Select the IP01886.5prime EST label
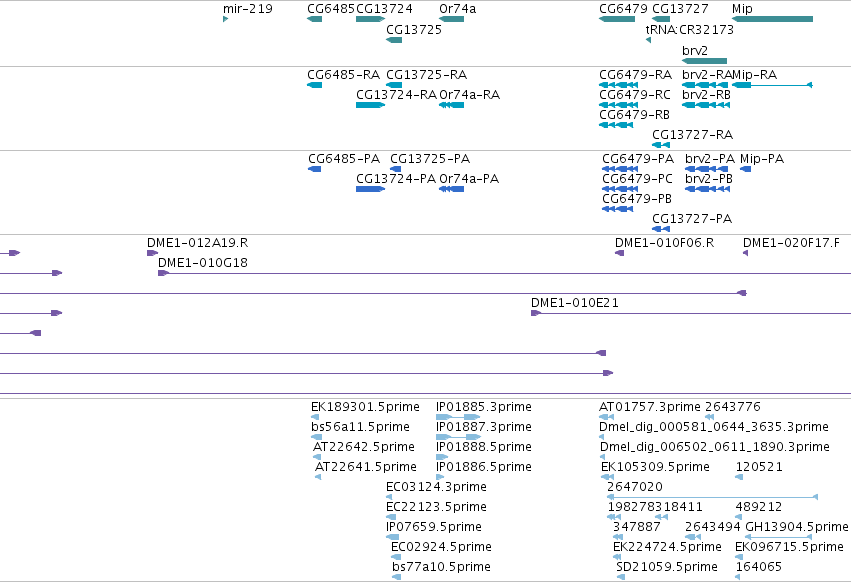 pyautogui.click(x=484, y=467)
